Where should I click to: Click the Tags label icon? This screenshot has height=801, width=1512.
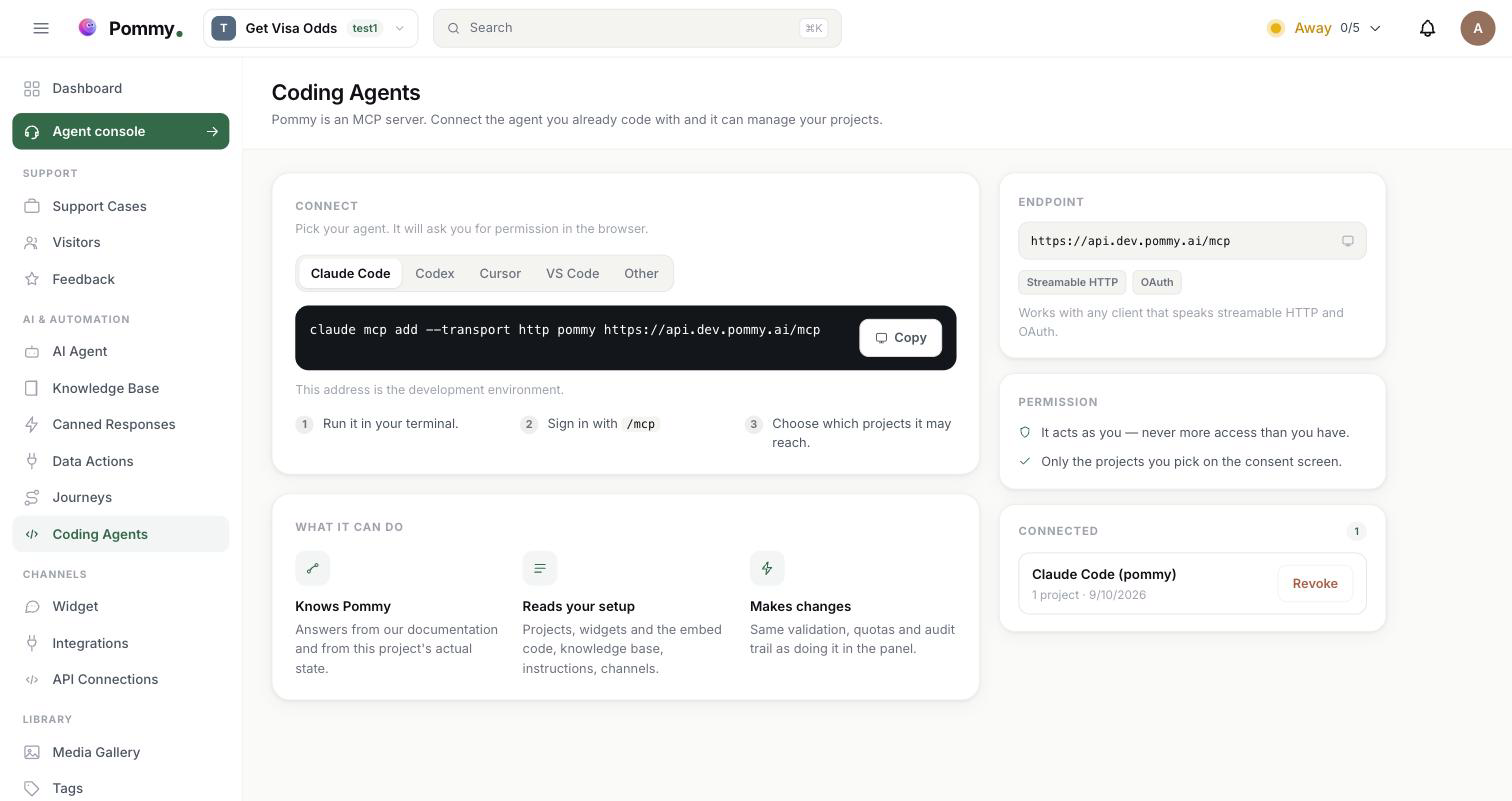click(x=32, y=789)
